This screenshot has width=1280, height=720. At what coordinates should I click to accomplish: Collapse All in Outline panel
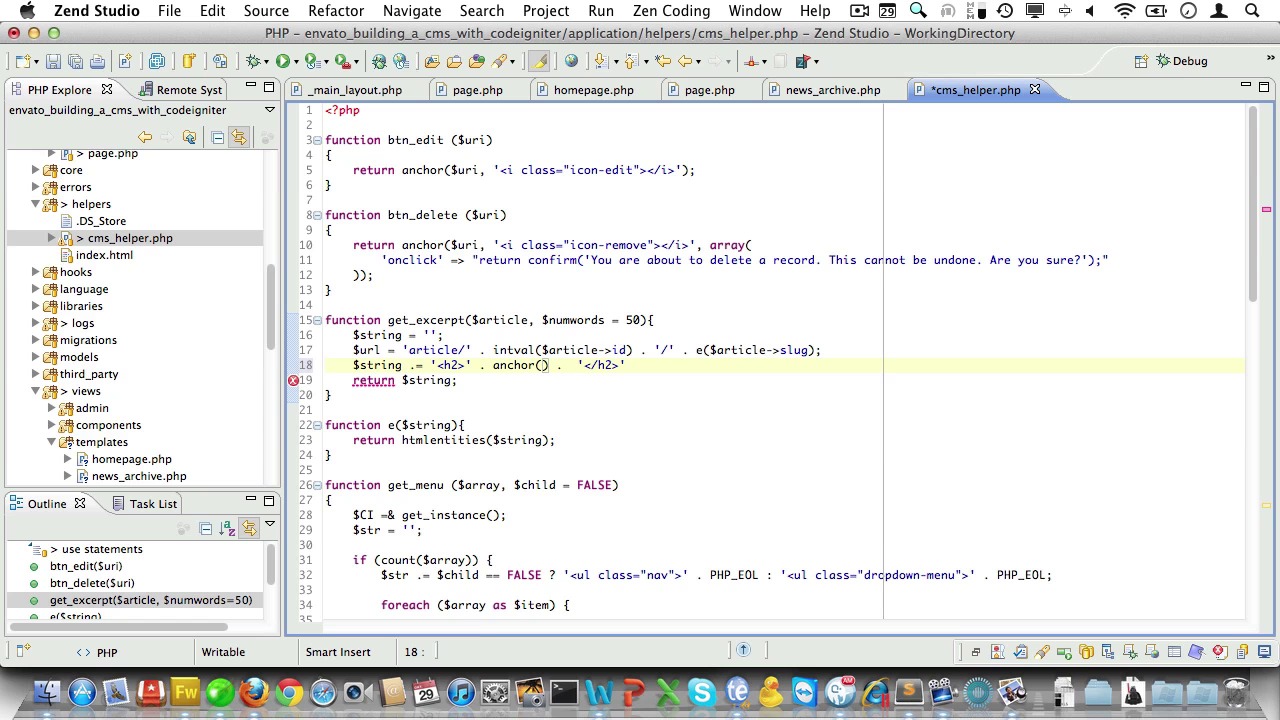point(205,528)
